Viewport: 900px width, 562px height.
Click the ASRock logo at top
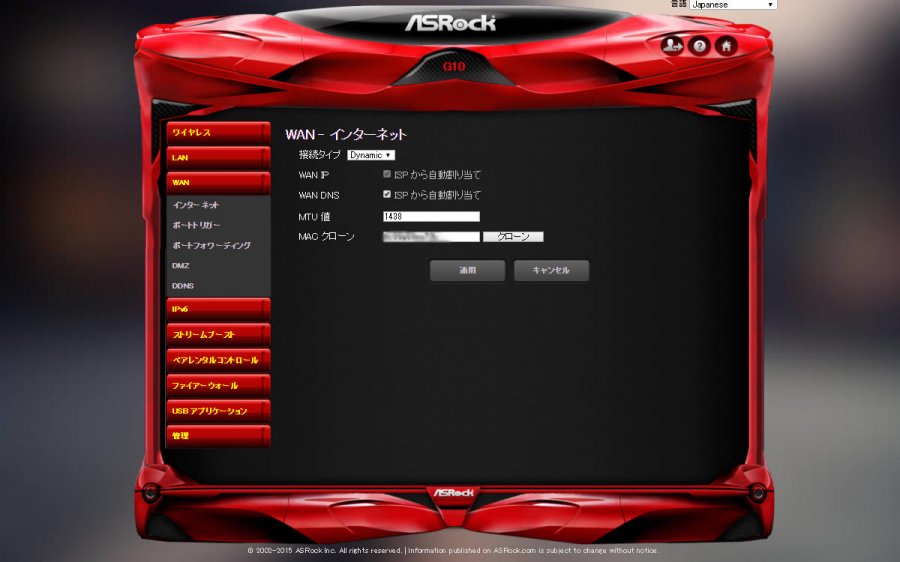coord(450,22)
